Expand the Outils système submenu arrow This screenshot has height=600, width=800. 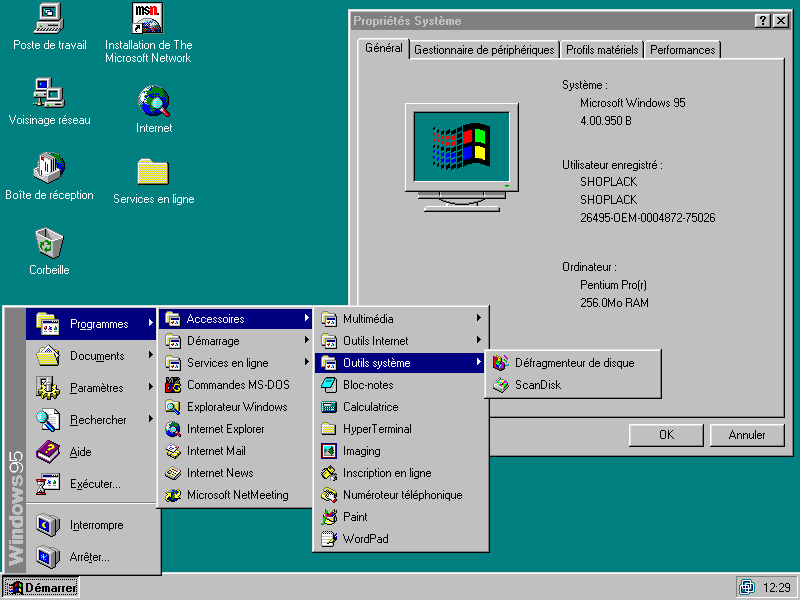coord(478,362)
